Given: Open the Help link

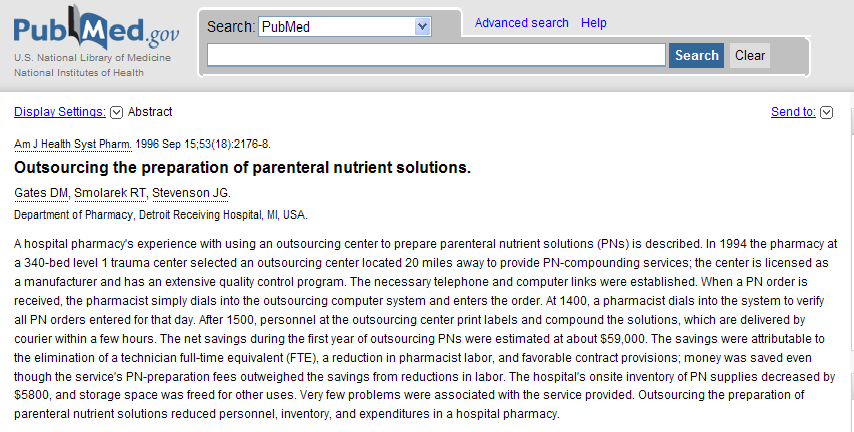Looking at the screenshot, I should click(x=594, y=23).
